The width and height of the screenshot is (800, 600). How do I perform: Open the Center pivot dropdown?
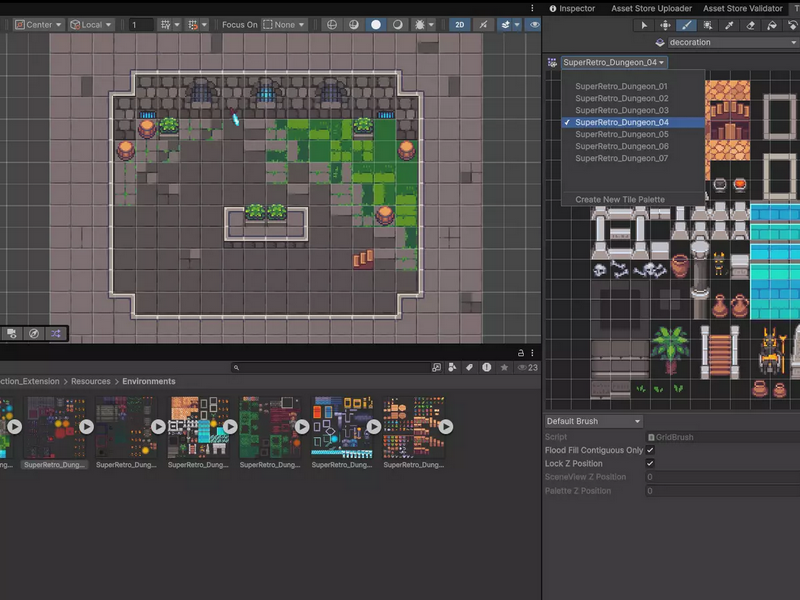pos(38,24)
